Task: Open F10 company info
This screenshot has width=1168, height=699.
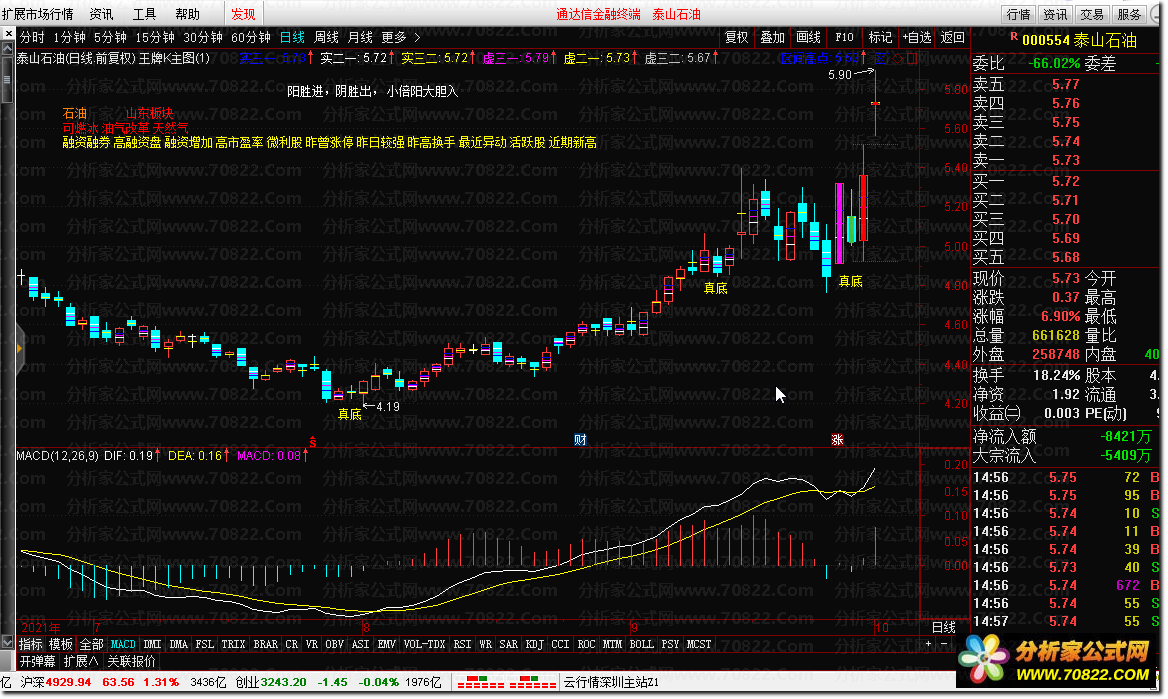Action: [x=844, y=37]
